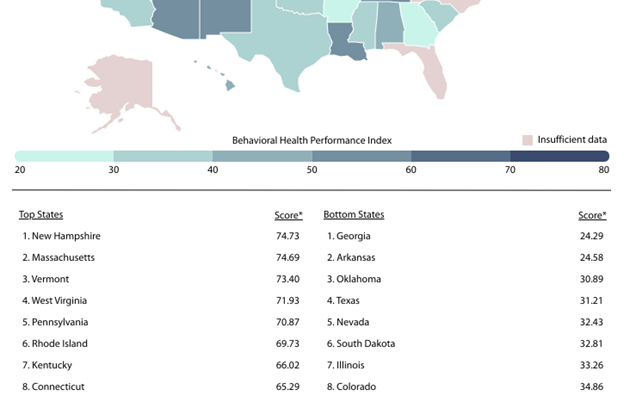Image resolution: width=624 pixels, height=400 pixels.
Task: Click the Insufficient data legend swatch
Action: pyautogui.click(x=528, y=139)
